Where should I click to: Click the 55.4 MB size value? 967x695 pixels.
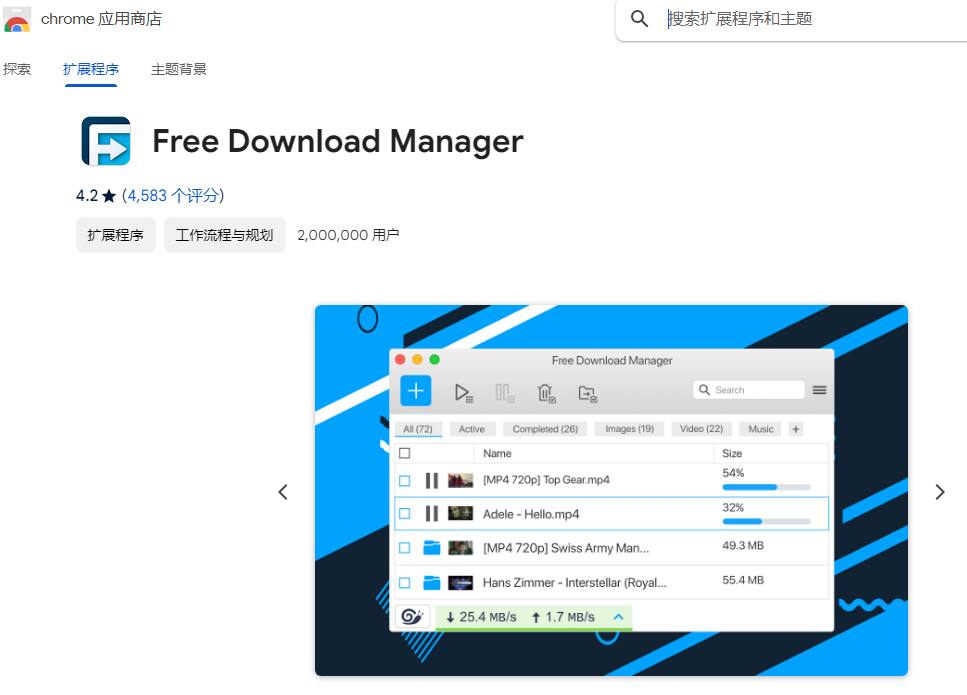point(743,580)
